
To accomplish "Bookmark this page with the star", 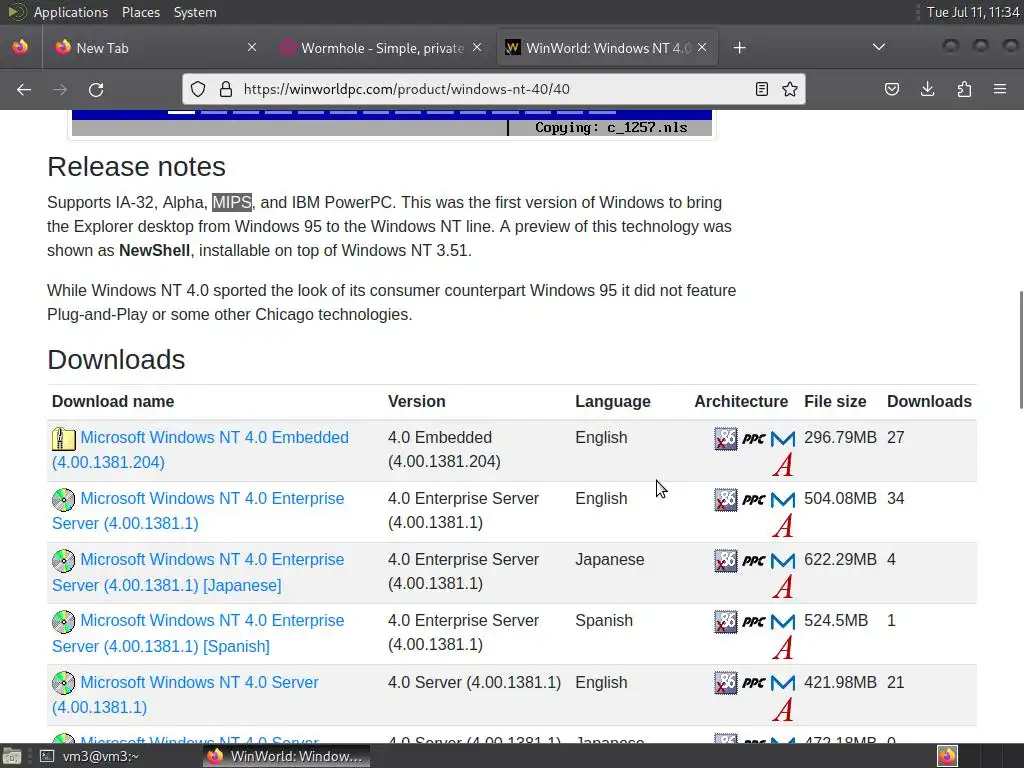I will [790, 89].
